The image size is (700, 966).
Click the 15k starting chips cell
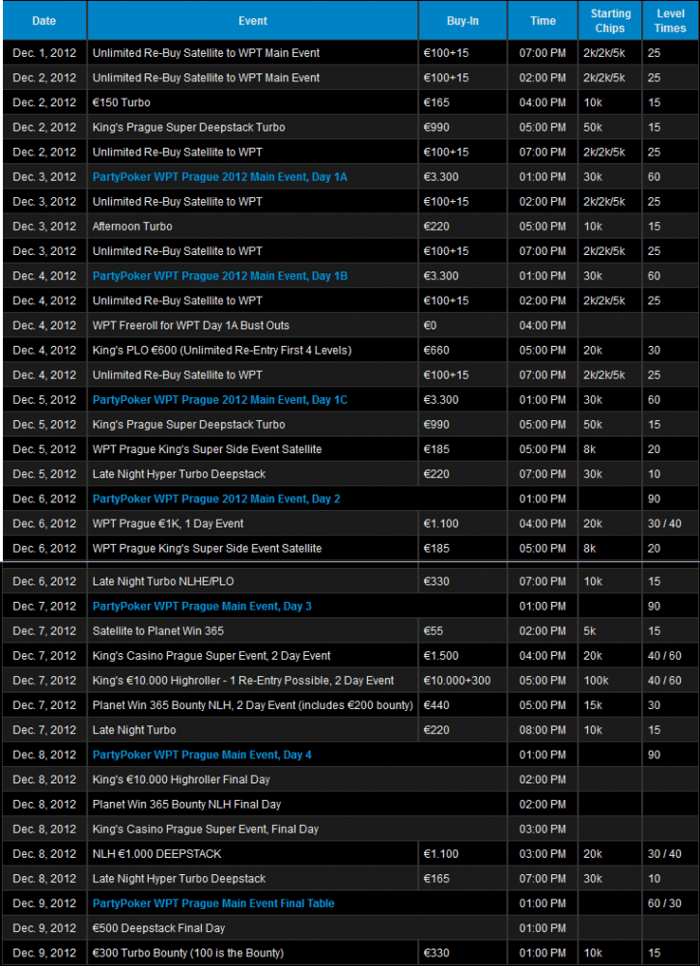(610, 705)
